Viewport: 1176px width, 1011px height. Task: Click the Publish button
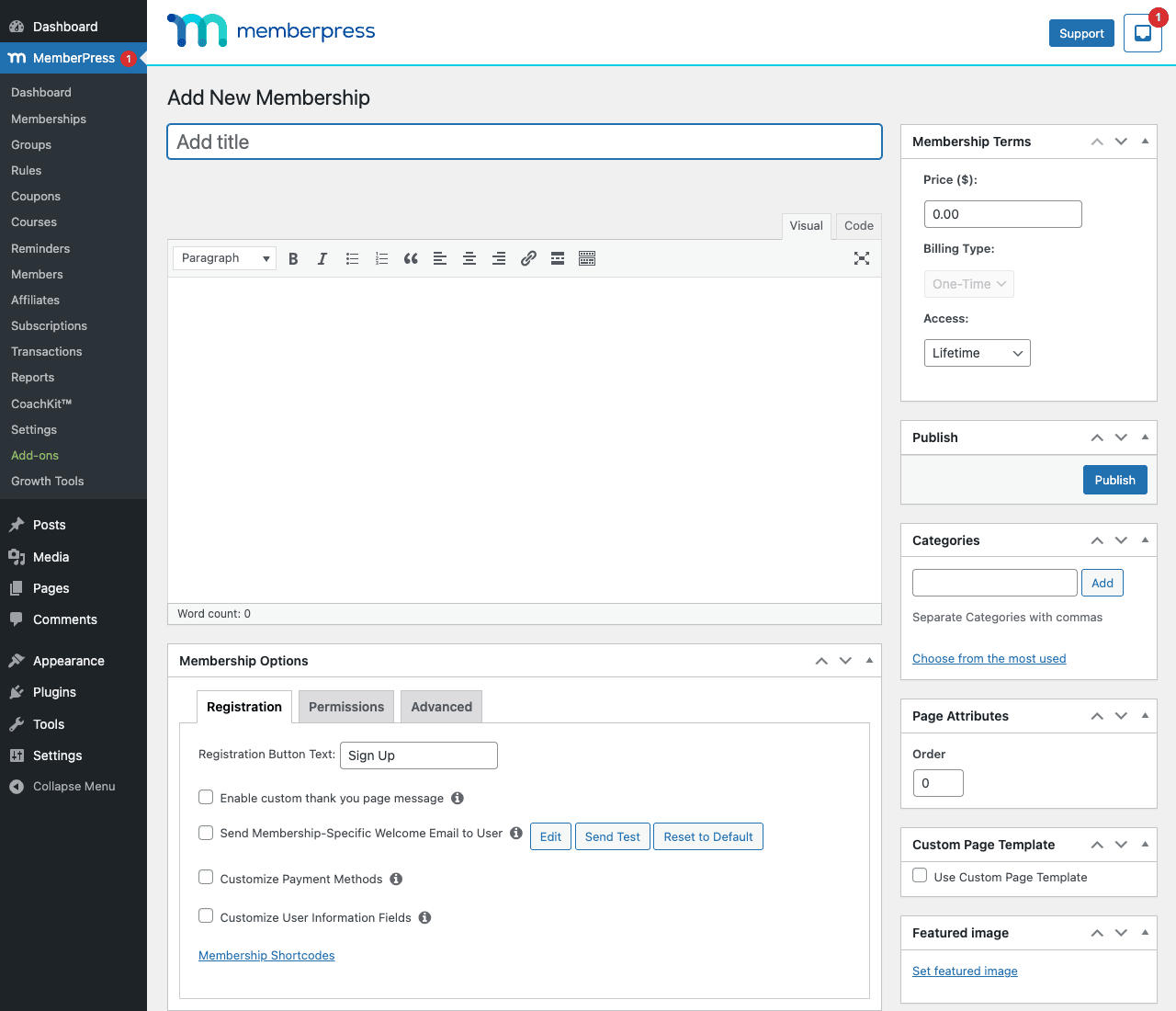[1115, 480]
